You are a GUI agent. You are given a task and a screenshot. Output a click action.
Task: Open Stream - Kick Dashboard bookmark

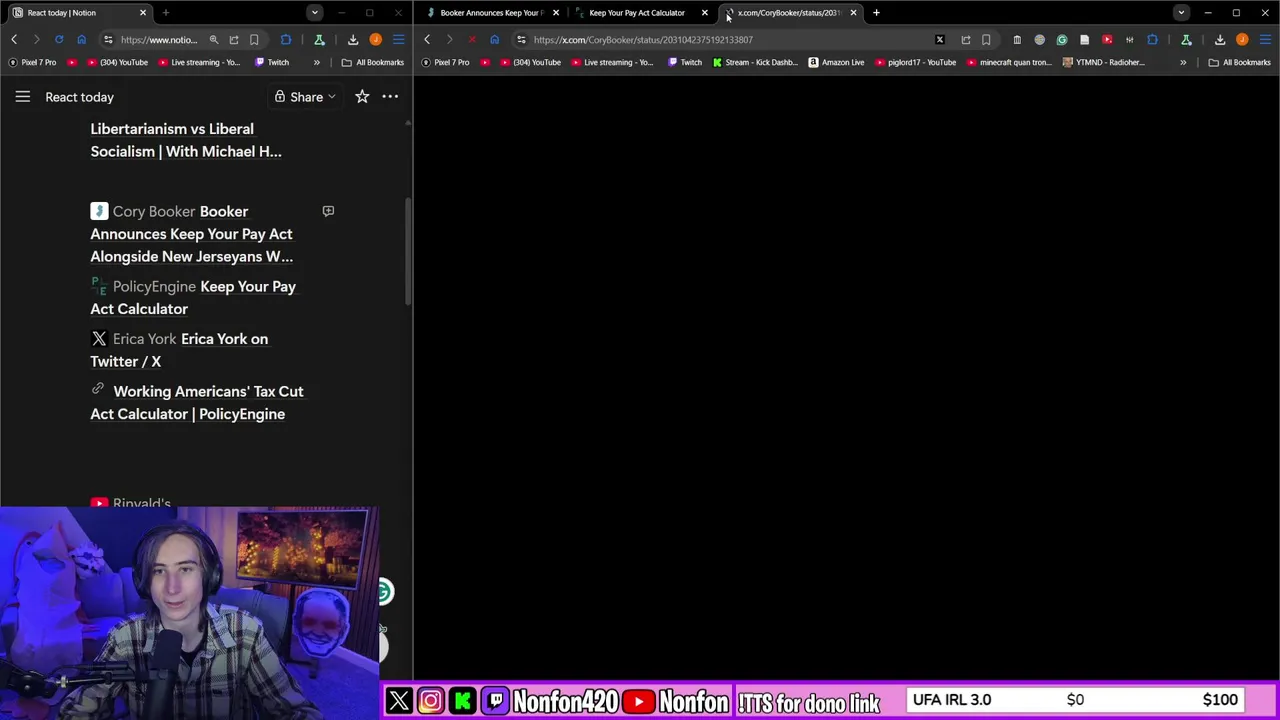pyautogui.click(x=754, y=62)
